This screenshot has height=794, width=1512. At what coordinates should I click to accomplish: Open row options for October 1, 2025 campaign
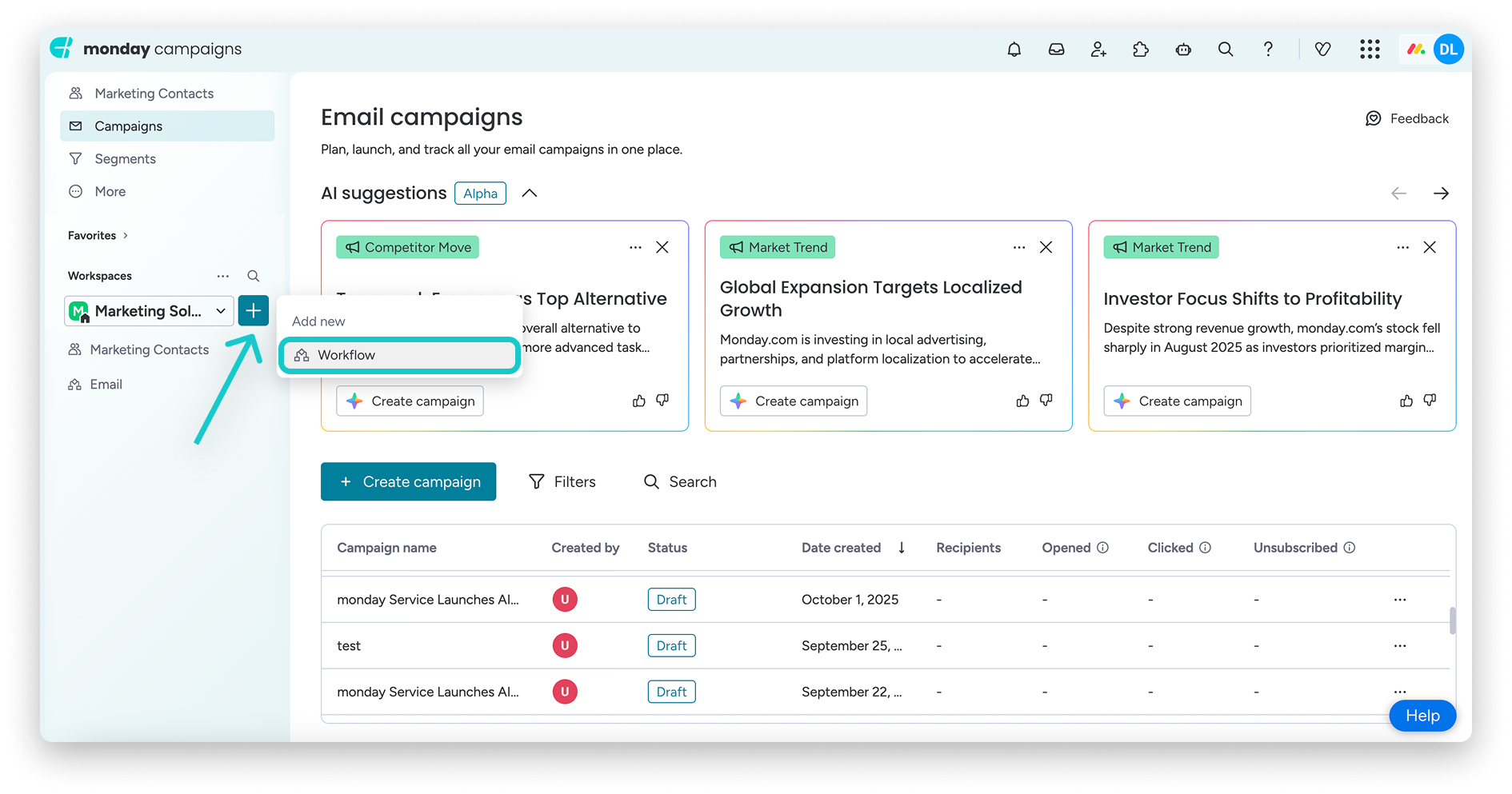(1400, 600)
